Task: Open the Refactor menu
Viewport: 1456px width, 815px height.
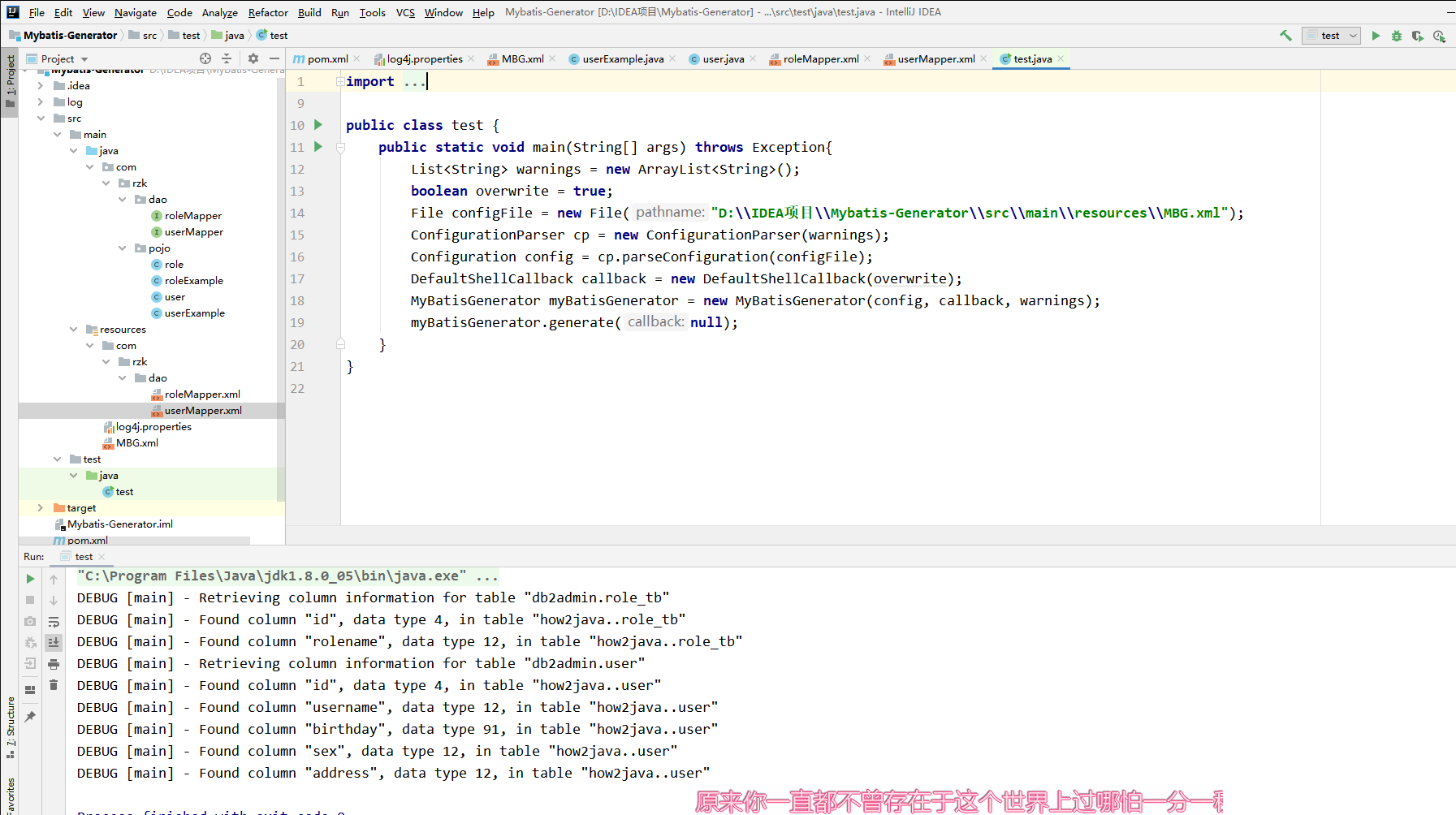Action: [268, 12]
